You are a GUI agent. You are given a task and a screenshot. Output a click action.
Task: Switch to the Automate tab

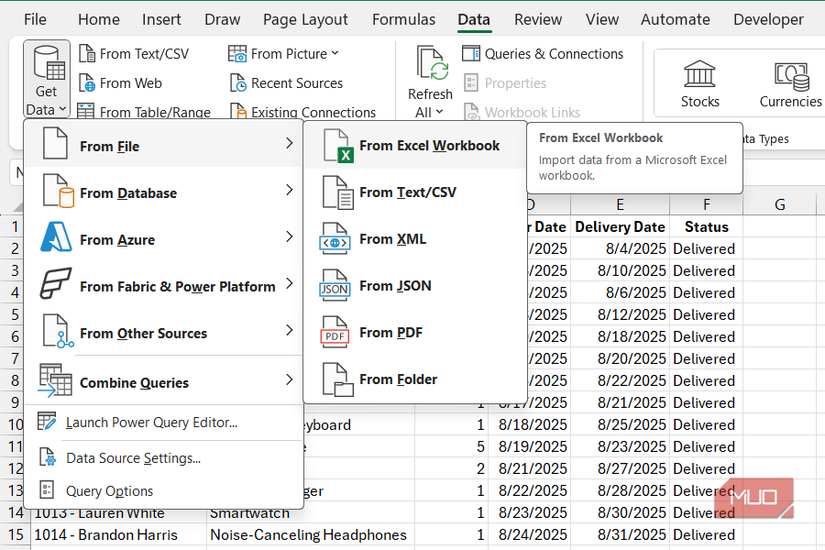[x=675, y=19]
